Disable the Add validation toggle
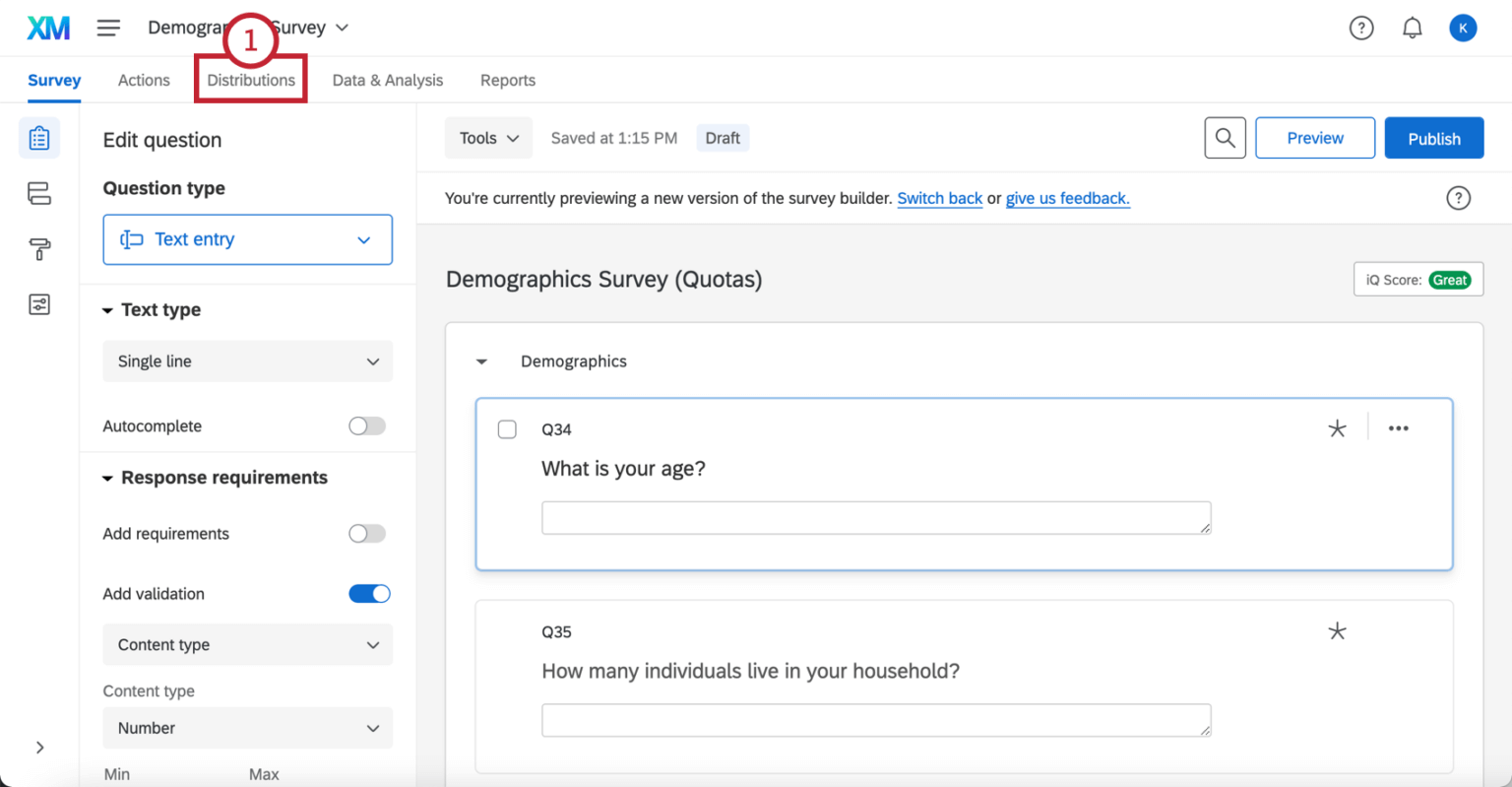The width and height of the screenshot is (1512, 787). [x=369, y=593]
